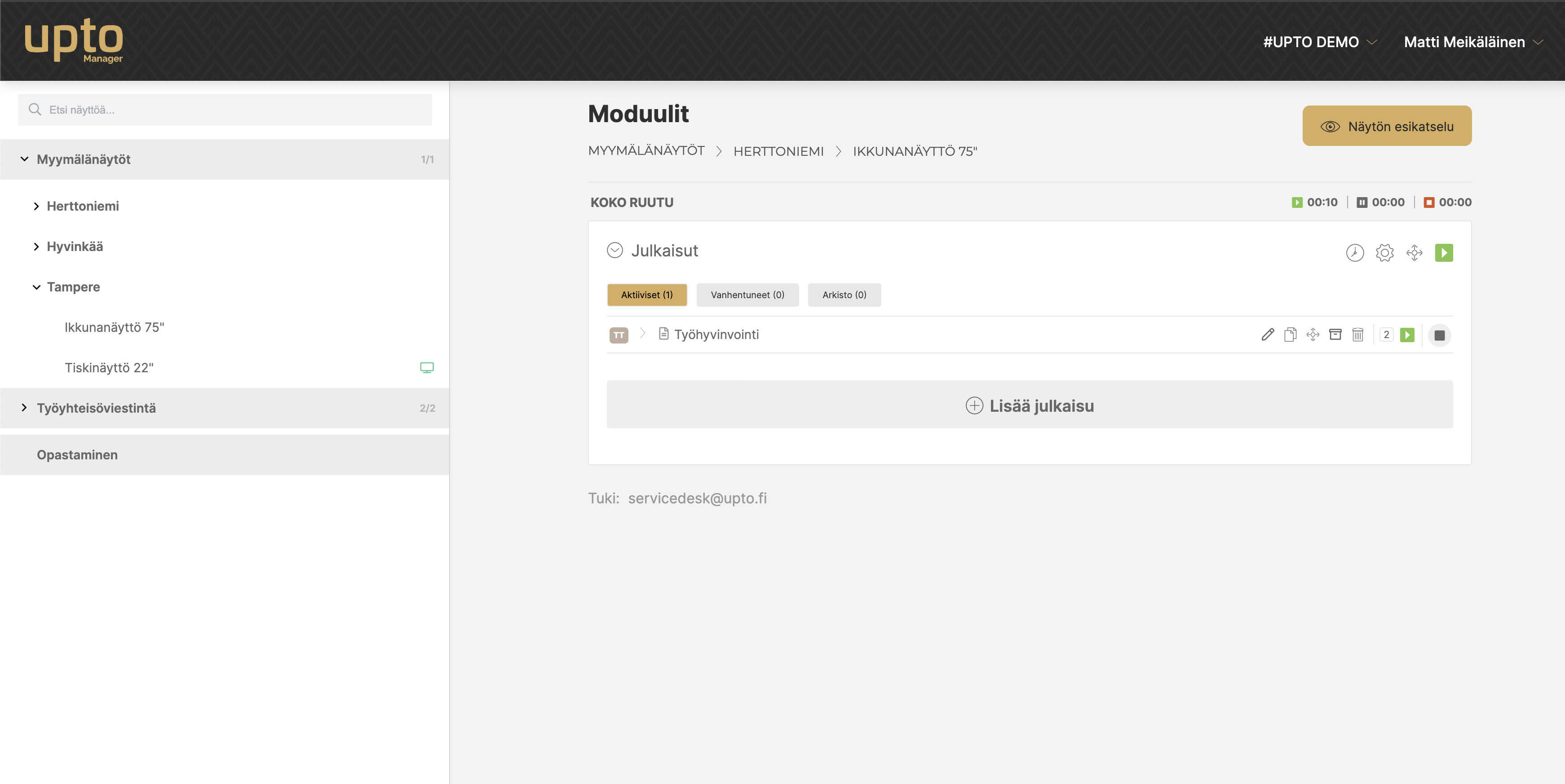Screen dimensions: 1565x784
Task: Click the duplicate pages icon for Työhyvinvointi
Action: coord(1290,335)
